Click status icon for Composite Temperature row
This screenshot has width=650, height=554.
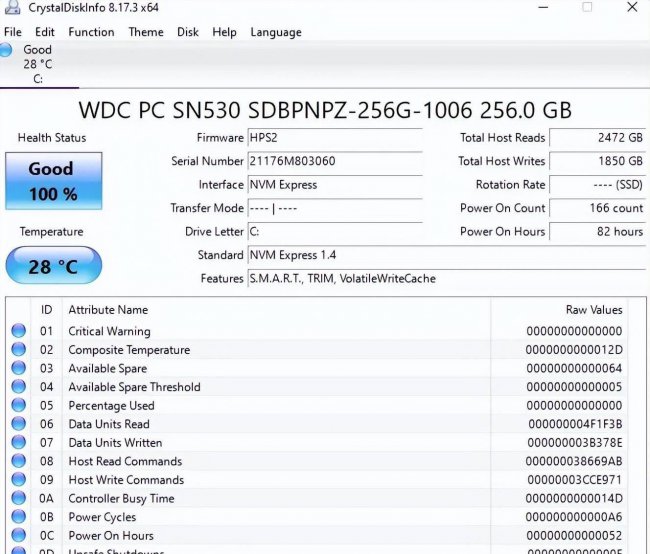click(x=18, y=350)
